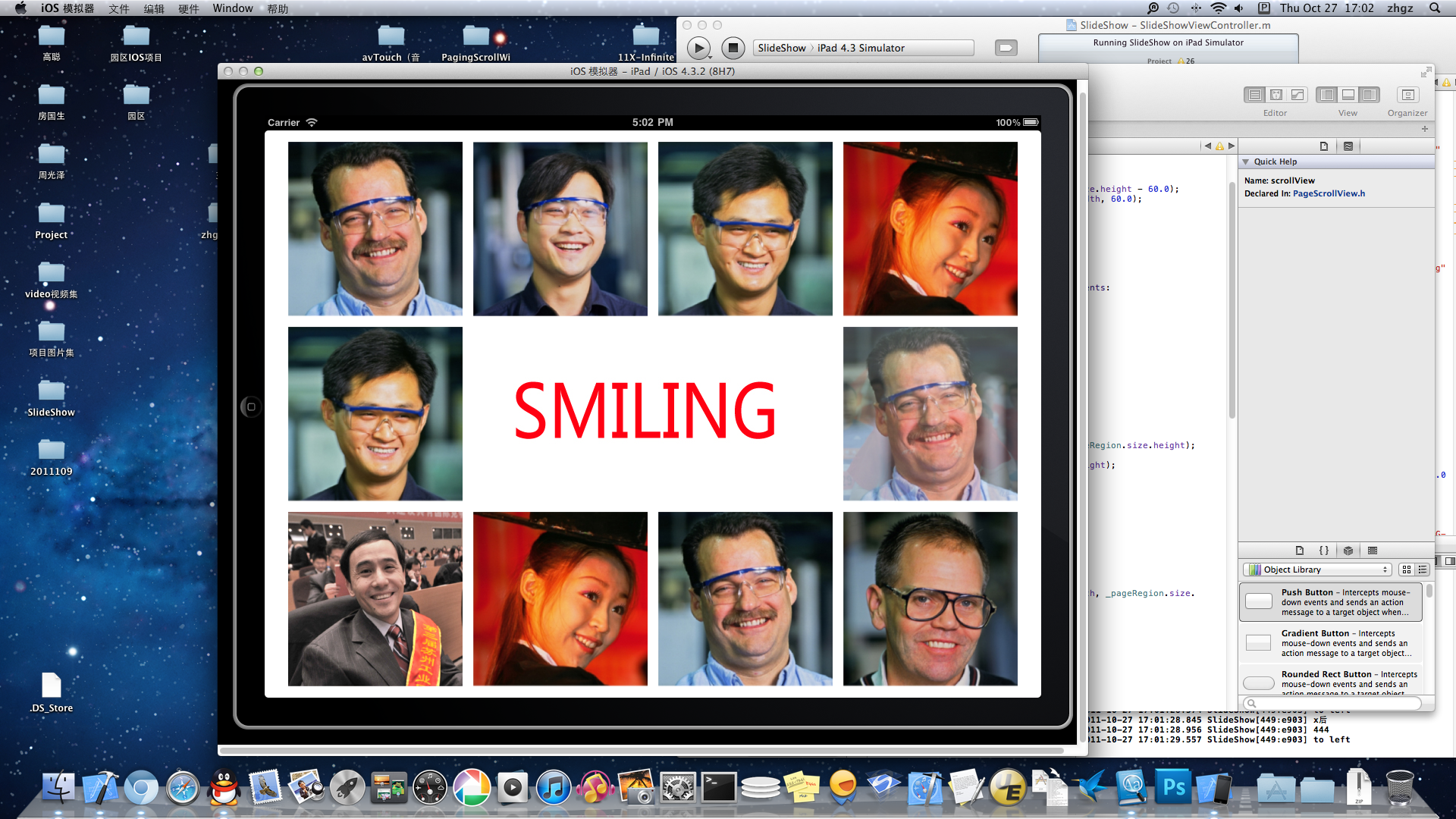The width and height of the screenshot is (1456, 819).
Task: Open the Window menu in menu bar
Action: click(232, 8)
